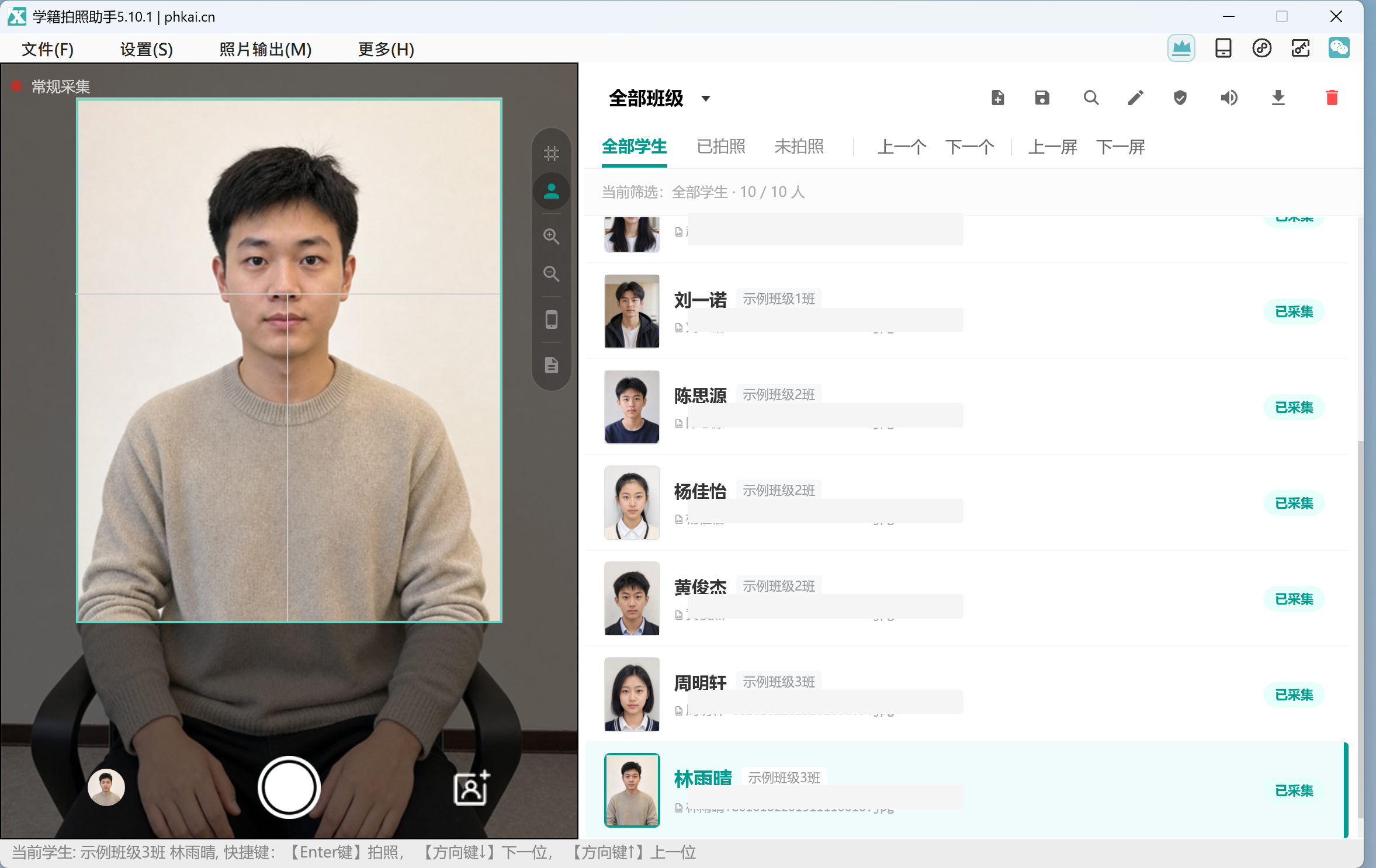Click the save disk icon
This screenshot has height=868, width=1376.
(1042, 98)
